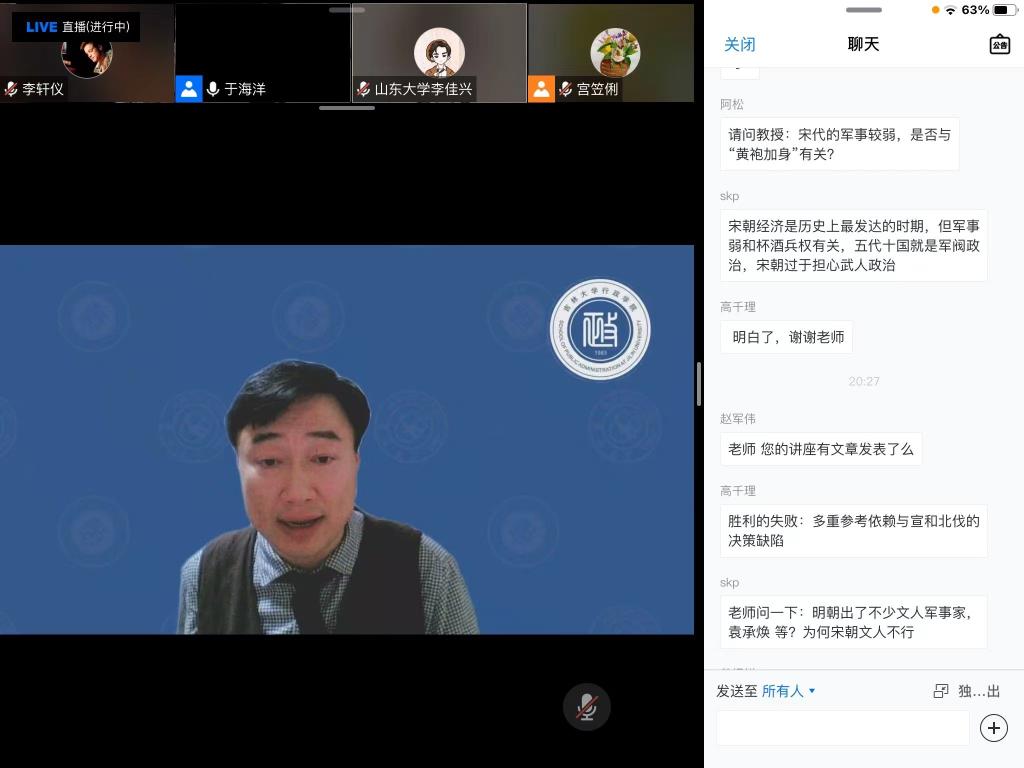Click the chat message input field
1024x768 pixels.
point(842,727)
